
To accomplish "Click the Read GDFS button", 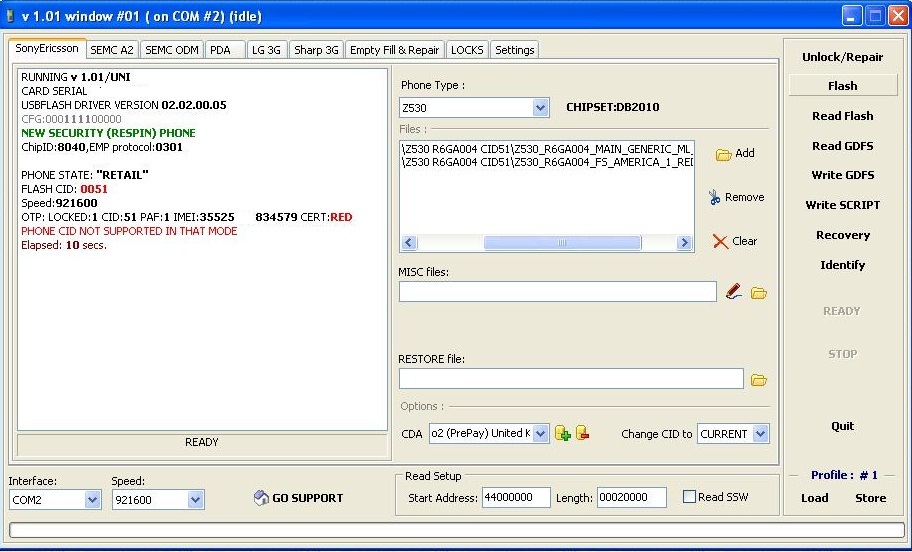I will pyautogui.click(x=842, y=146).
